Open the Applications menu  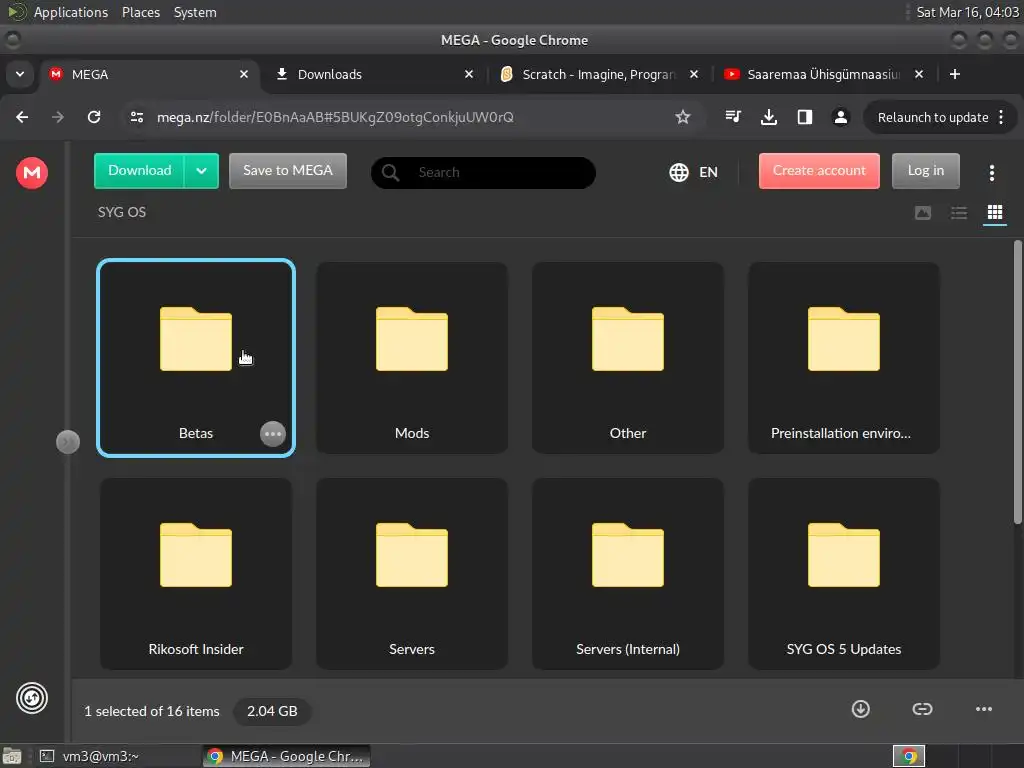(71, 12)
